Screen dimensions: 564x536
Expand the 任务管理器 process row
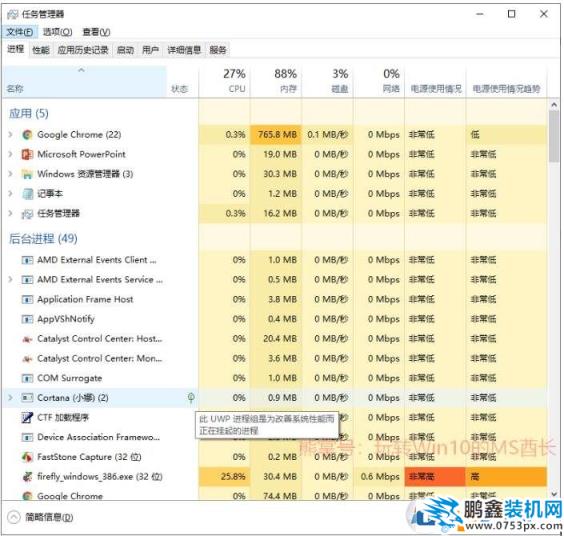10,214
